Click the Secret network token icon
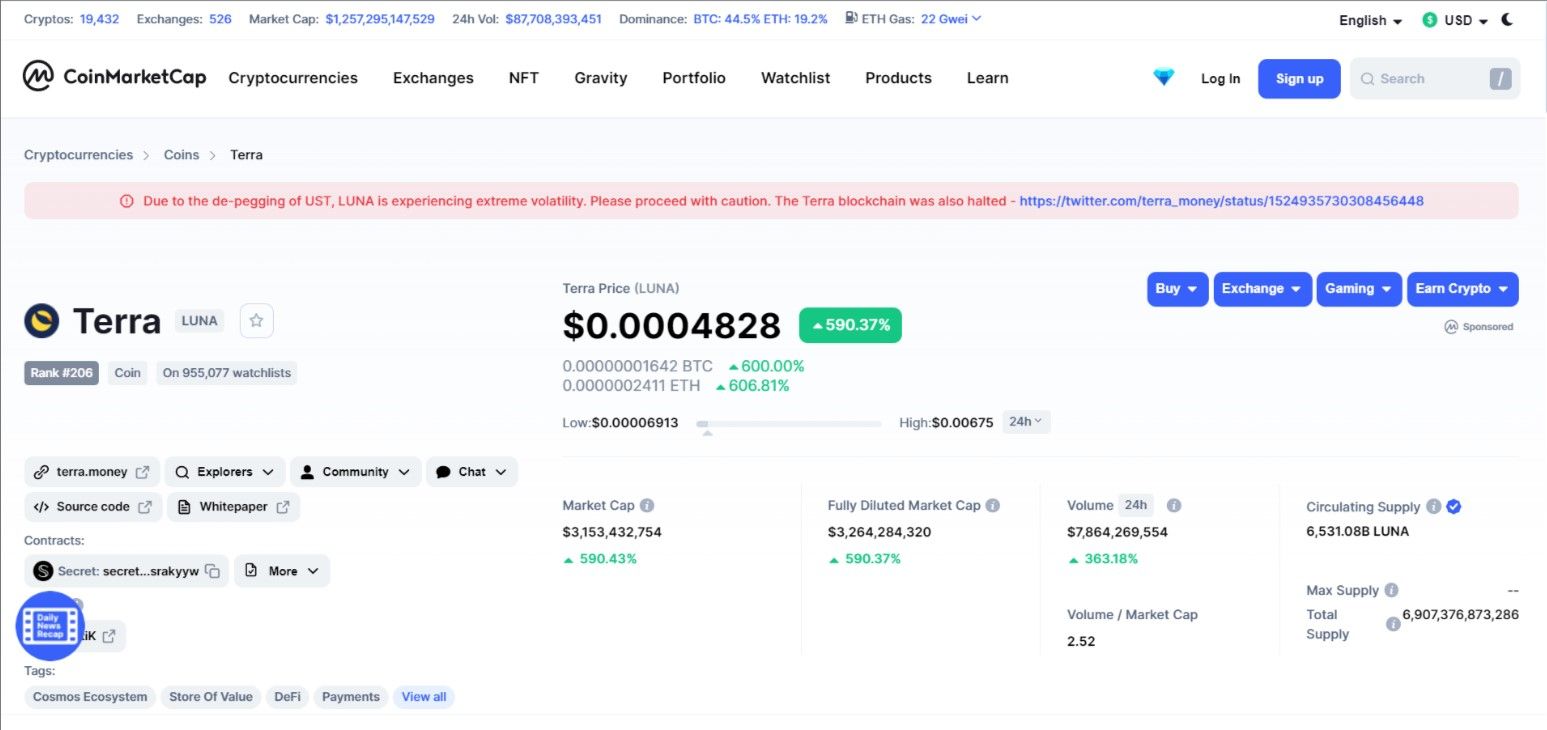Viewport: 1547px width, 730px height. (x=43, y=571)
